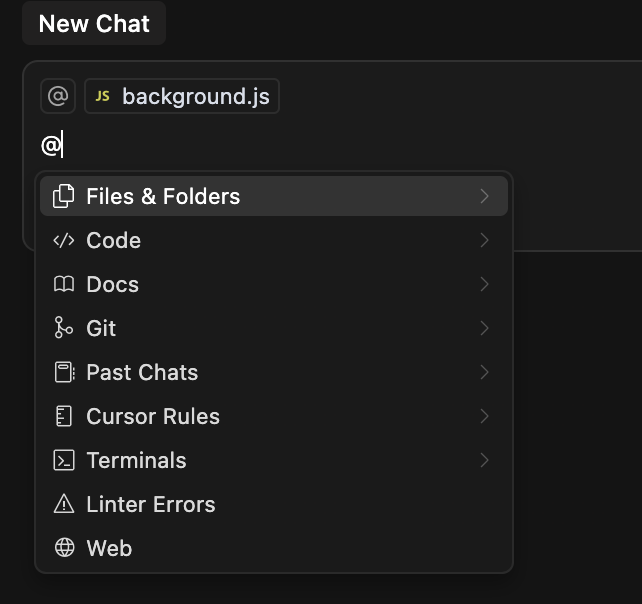Click the Files & Folders copy icon
This screenshot has width=642, height=604.
tap(64, 196)
